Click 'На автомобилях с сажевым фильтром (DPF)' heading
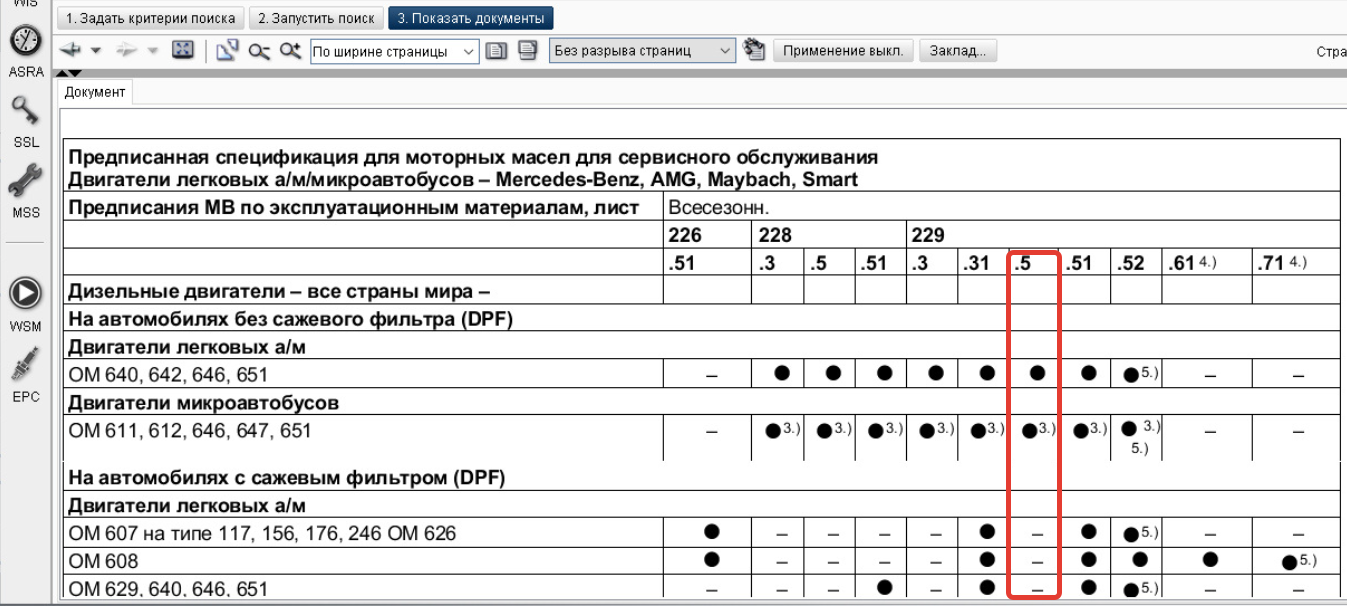This screenshot has height=608, width=1347. point(286,477)
